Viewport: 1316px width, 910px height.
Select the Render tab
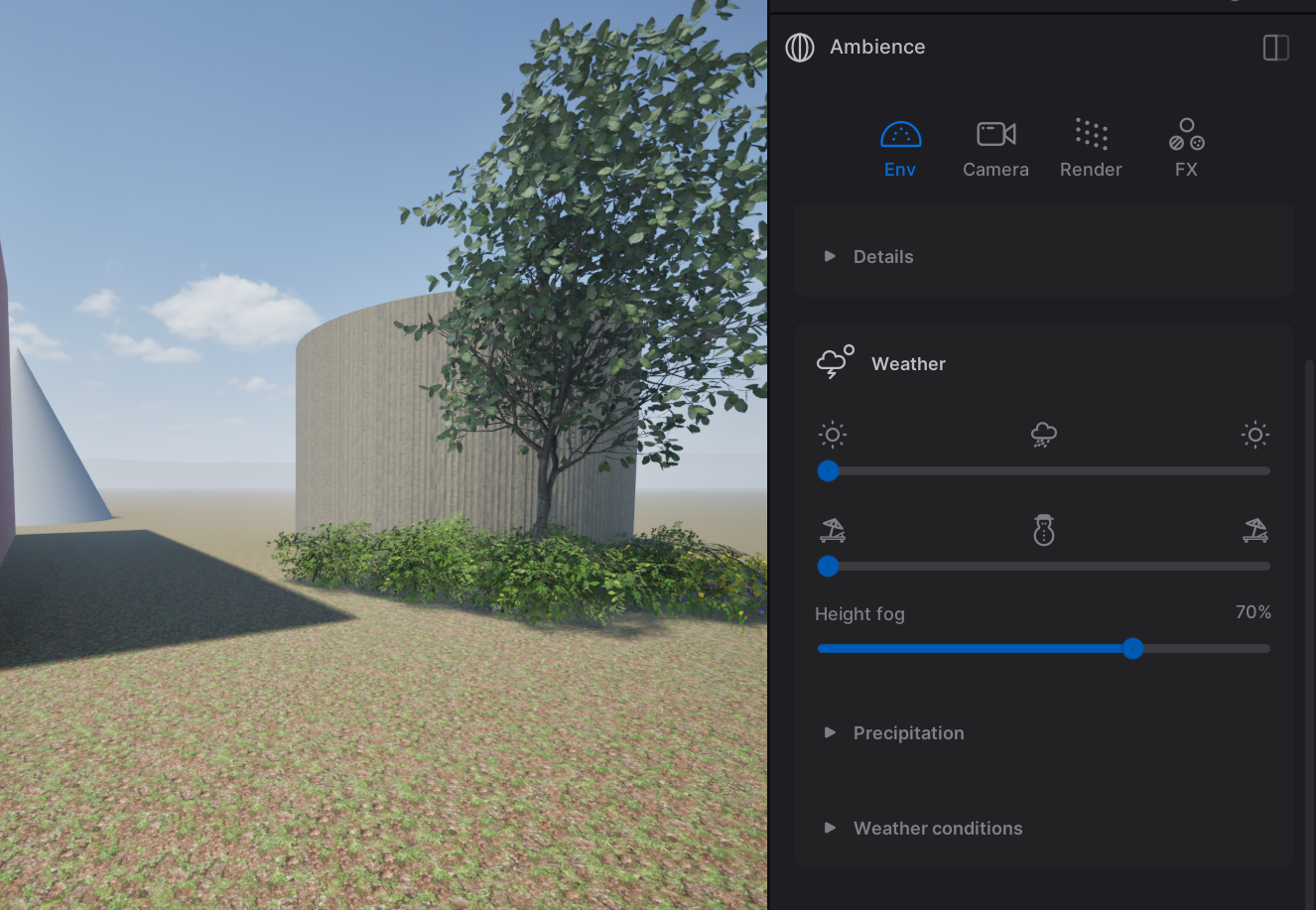click(1091, 148)
